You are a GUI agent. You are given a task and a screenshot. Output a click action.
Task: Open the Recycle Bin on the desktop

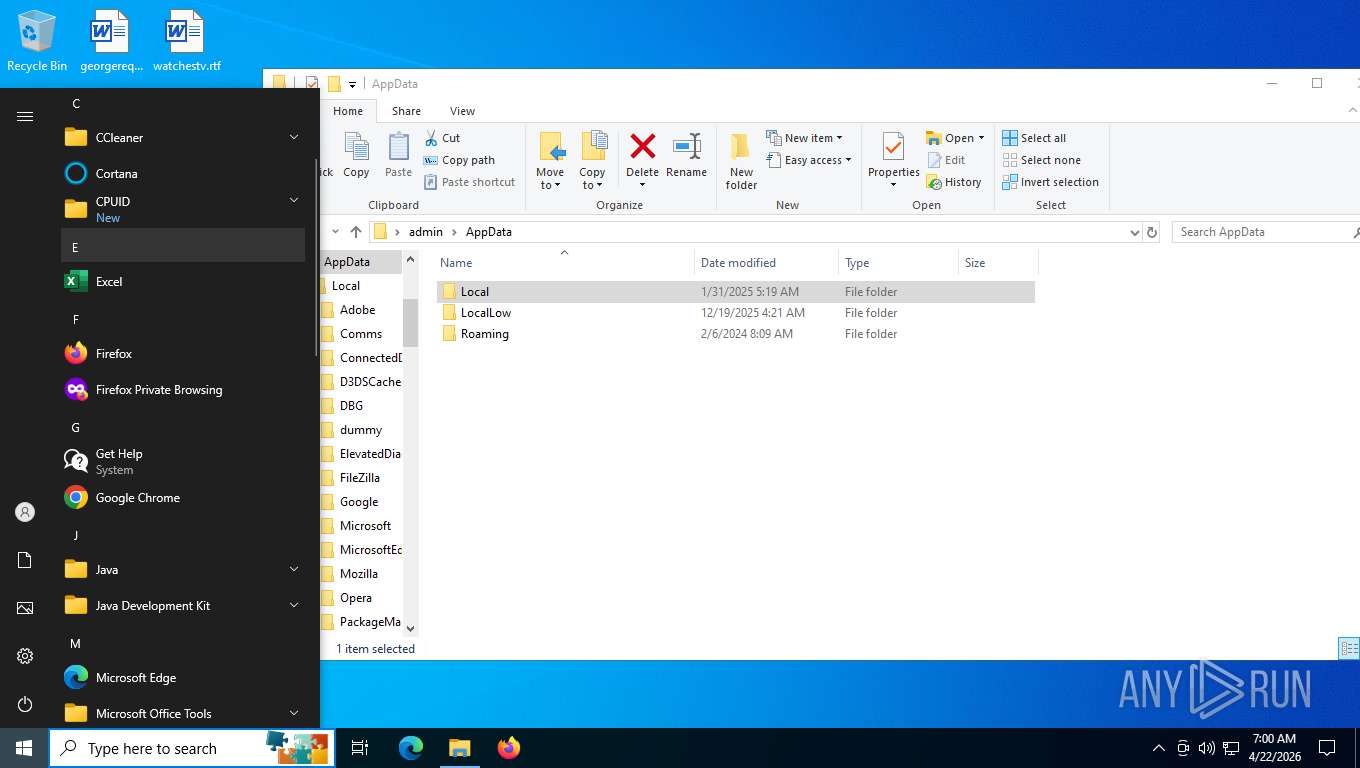37,42
